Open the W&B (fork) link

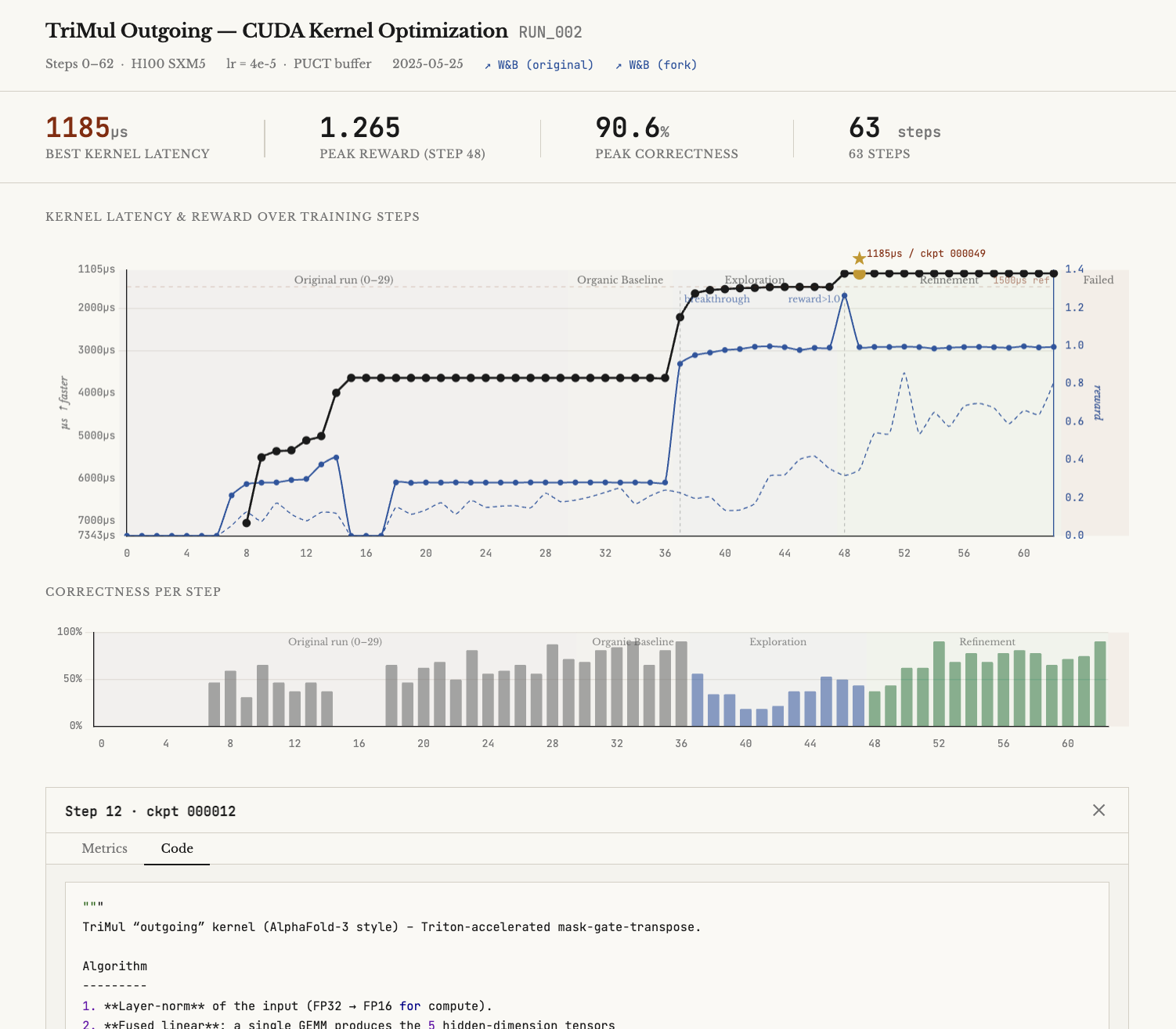[x=656, y=65]
